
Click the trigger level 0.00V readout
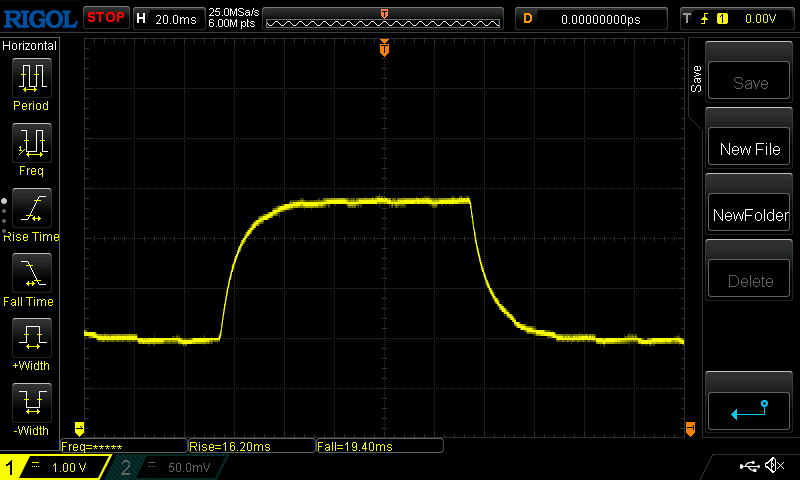[760, 19]
